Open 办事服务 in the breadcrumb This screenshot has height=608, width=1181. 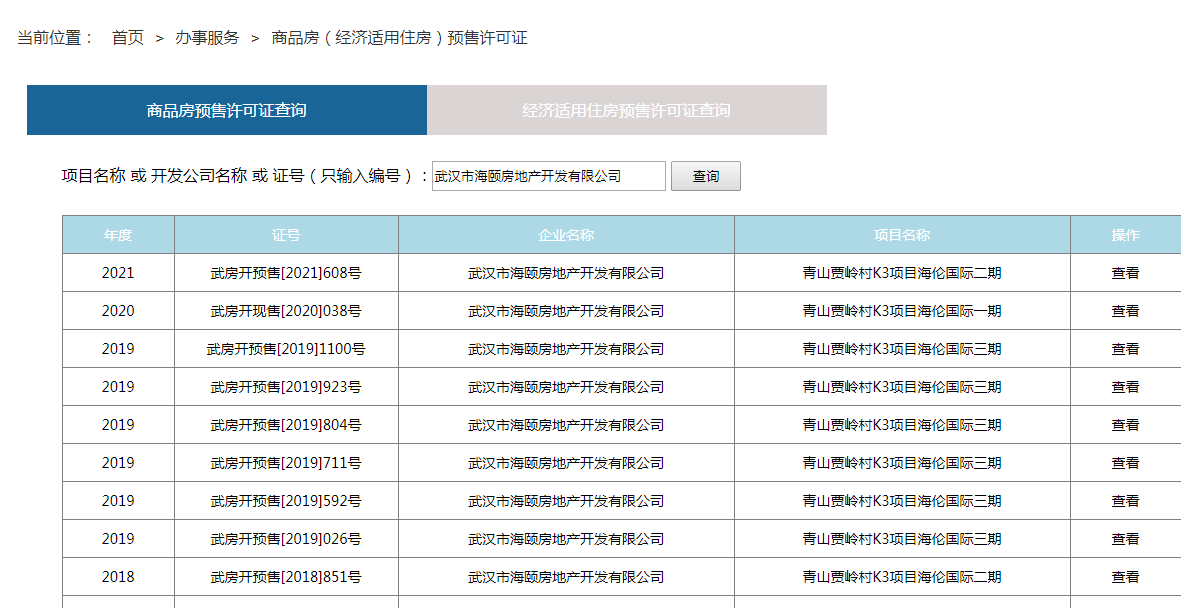pos(207,38)
